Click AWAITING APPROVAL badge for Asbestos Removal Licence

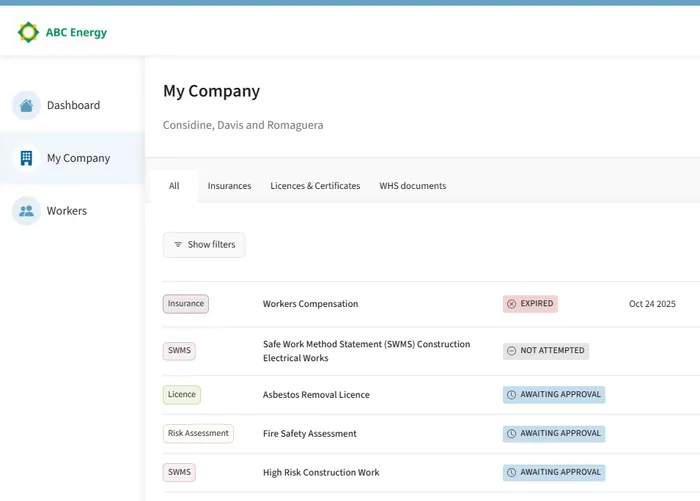[554, 395]
